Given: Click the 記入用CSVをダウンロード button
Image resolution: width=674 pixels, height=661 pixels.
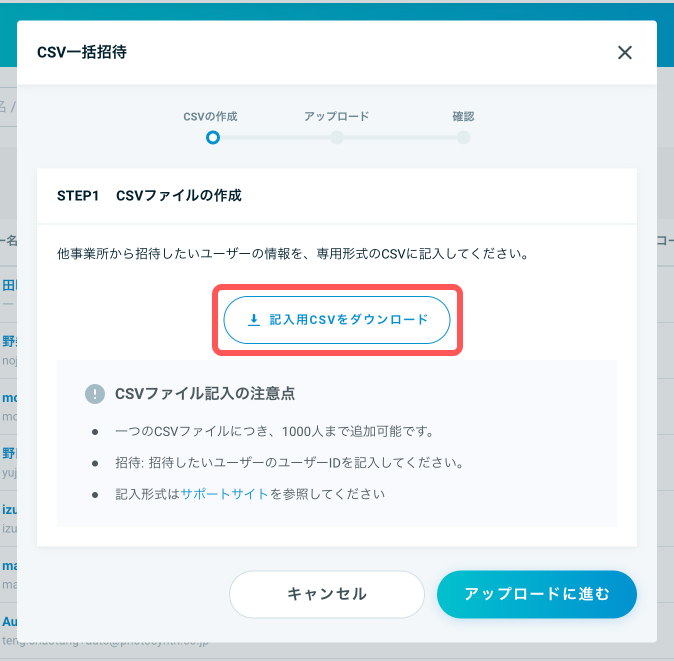Looking at the screenshot, I should tap(337, 320).
